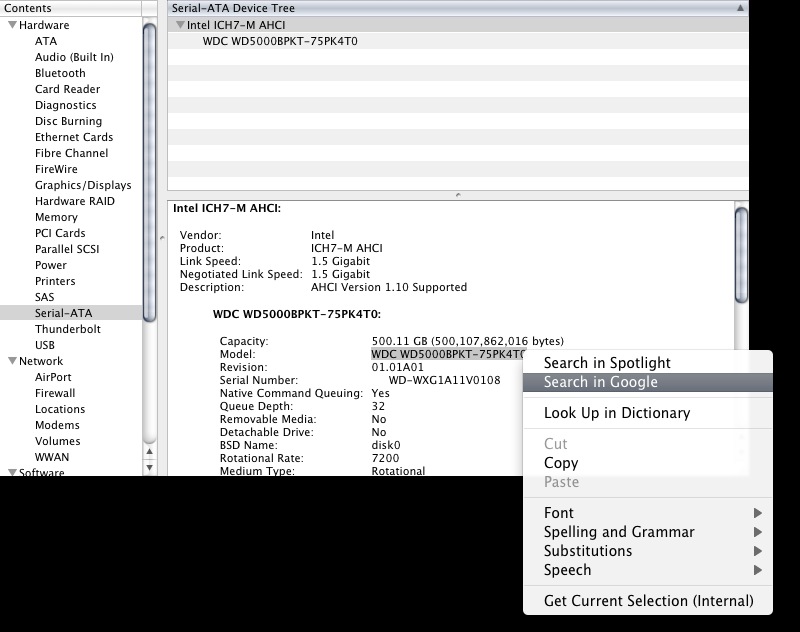Click the revision value 01.01A01
Image resolution: width=800 pixels, height=632 pixels.
(397, 367)
